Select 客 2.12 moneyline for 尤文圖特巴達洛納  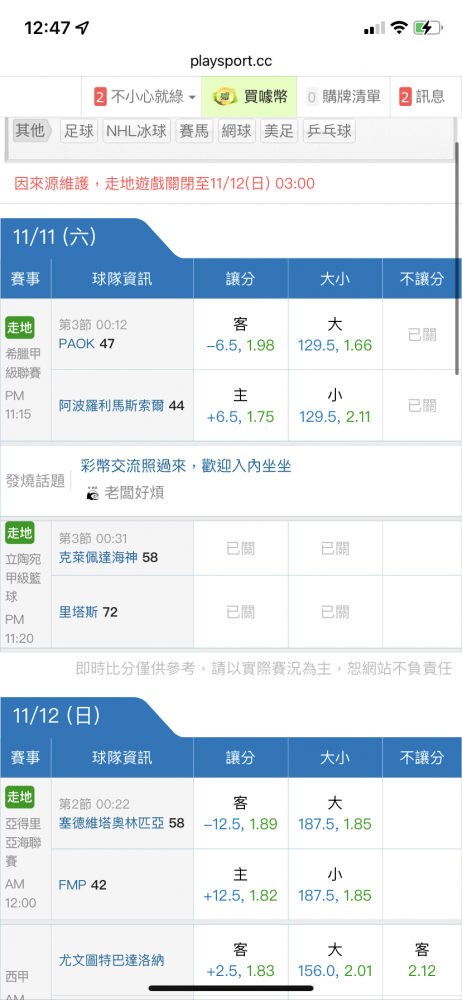(422, 960)
